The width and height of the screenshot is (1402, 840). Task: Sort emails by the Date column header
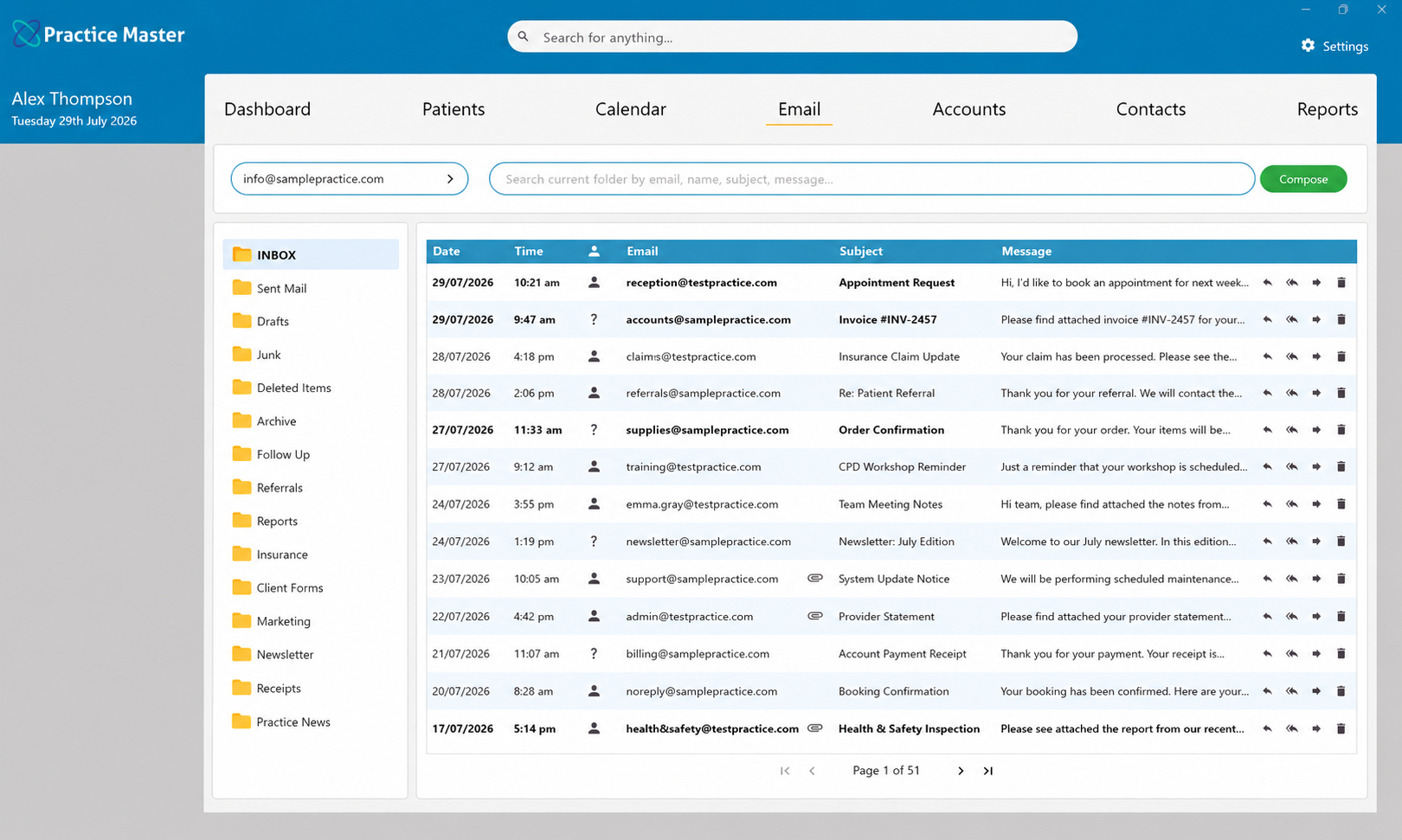pyautogui.click(x=447, y=251)
